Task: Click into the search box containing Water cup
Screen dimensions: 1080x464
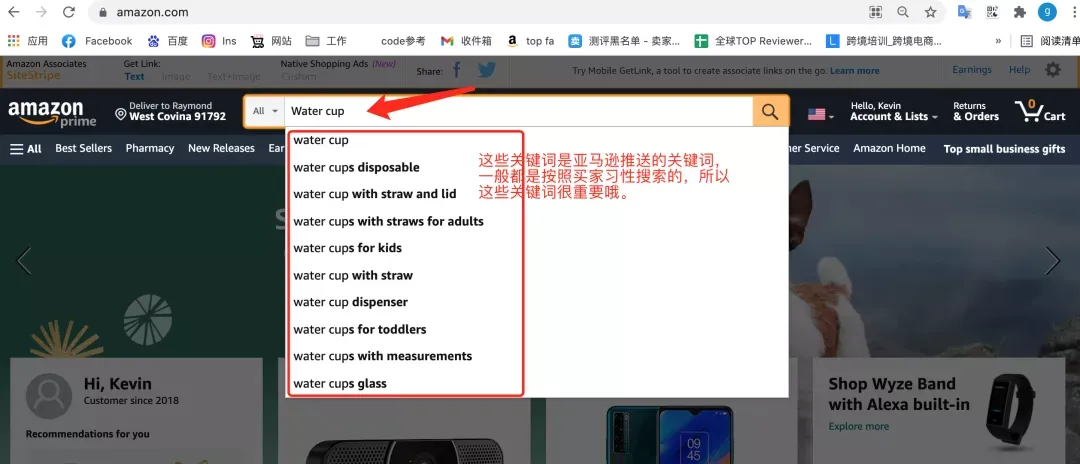Action: 518,111
